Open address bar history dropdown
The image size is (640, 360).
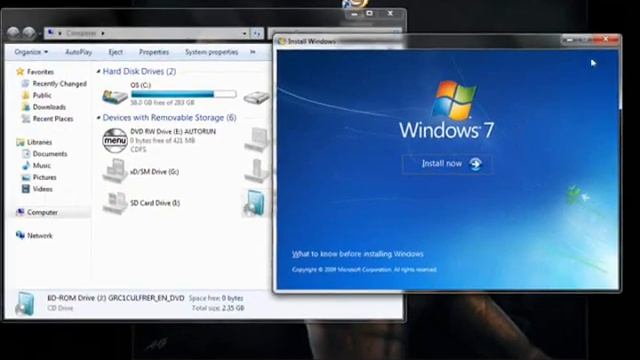(244, 33)
